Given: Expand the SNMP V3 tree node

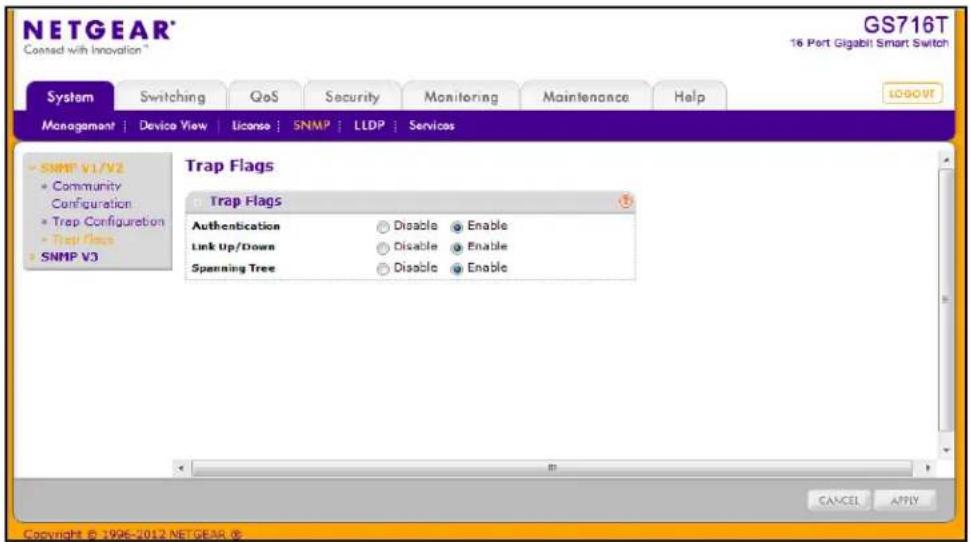Looking at the screenshot, I should 32,257.
